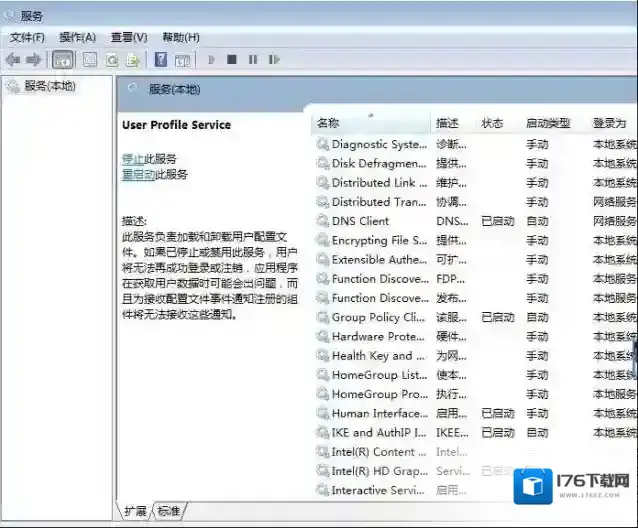Viewport: 638px width, 528px height.
Task: Click 网络服务 logon in Distributed Tran... row
Action: (614, 202)
